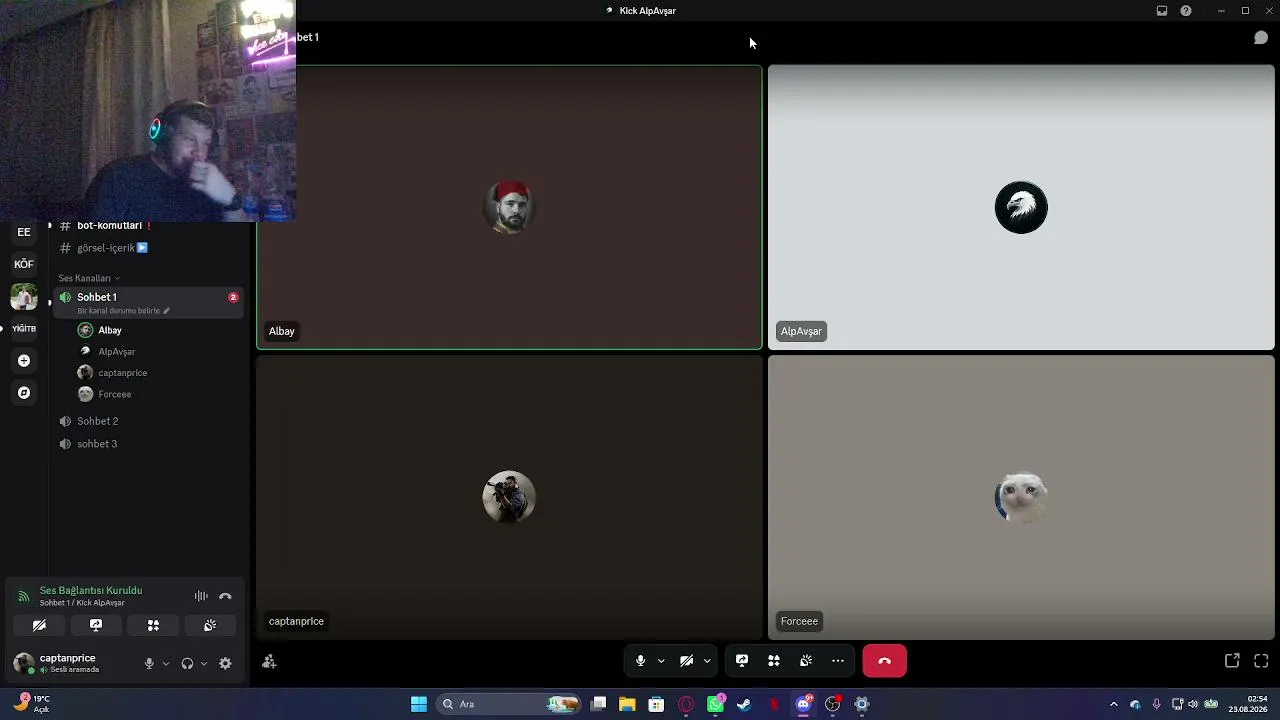
Task: Focus the Albay video tile
Action: pos(509,208)
